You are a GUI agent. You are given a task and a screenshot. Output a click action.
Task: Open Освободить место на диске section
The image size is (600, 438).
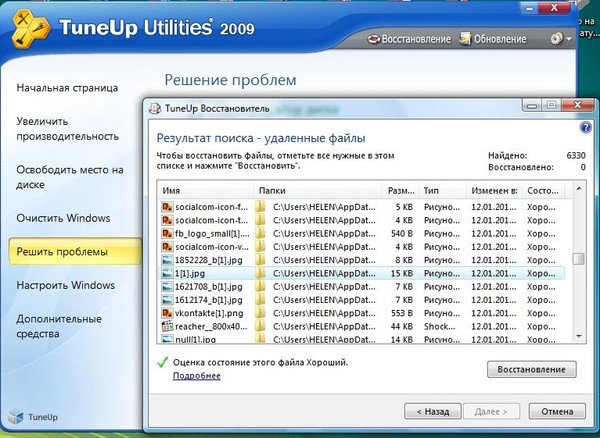coord(70,177)
